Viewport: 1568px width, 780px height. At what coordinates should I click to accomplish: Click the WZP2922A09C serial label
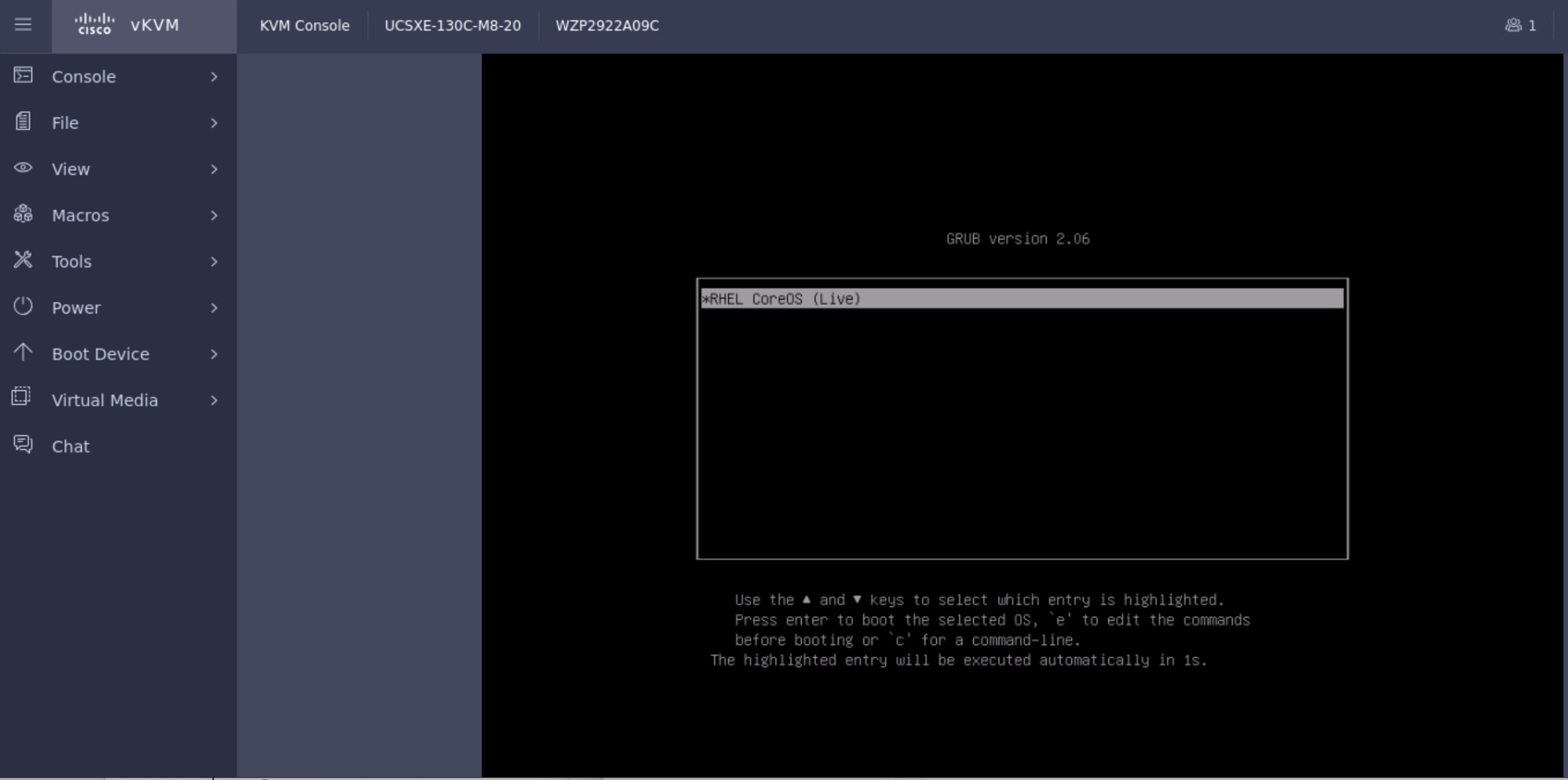click(x=607, y=25)
